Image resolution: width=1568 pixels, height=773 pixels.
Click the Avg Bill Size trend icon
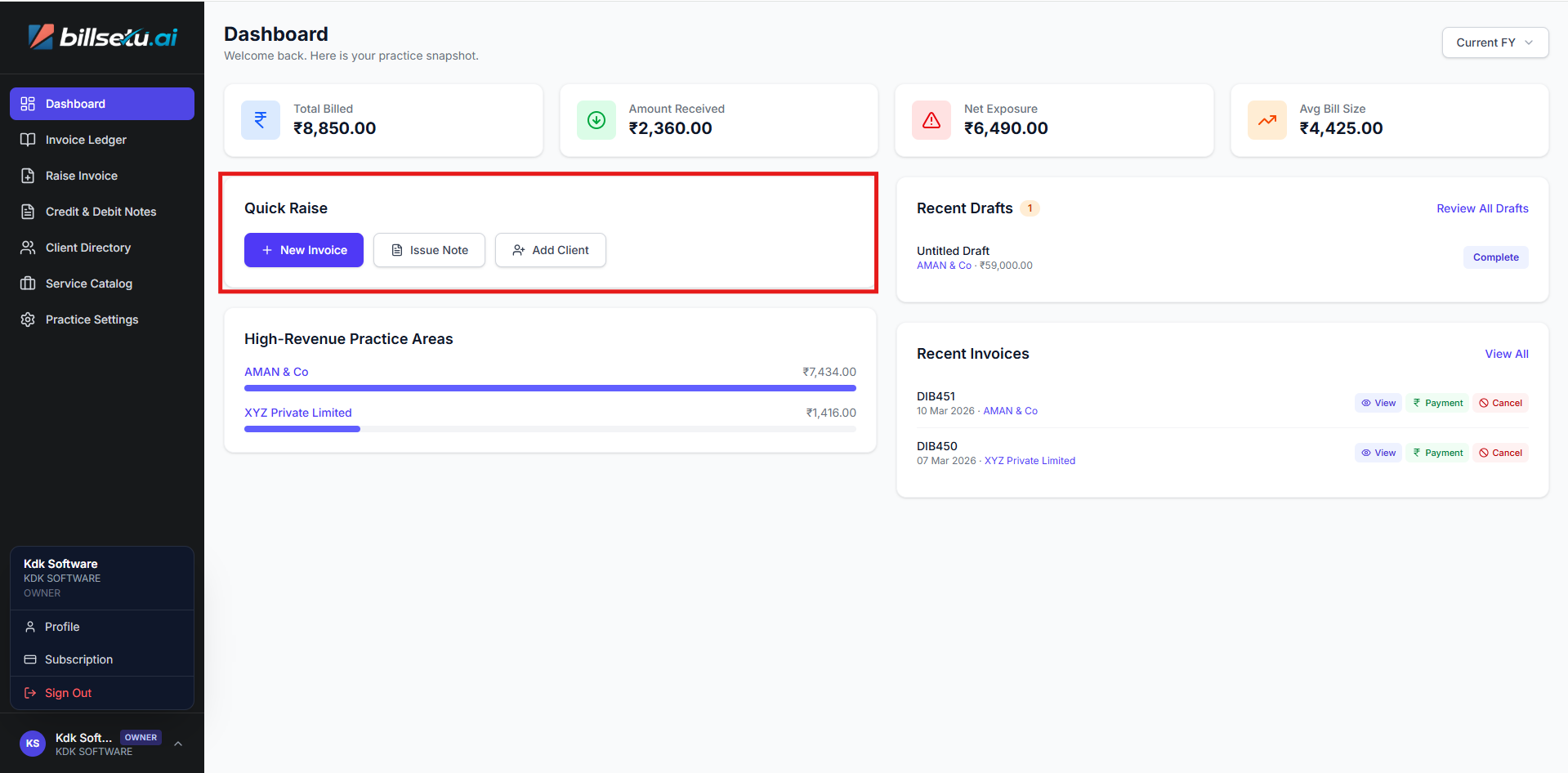1267,120
